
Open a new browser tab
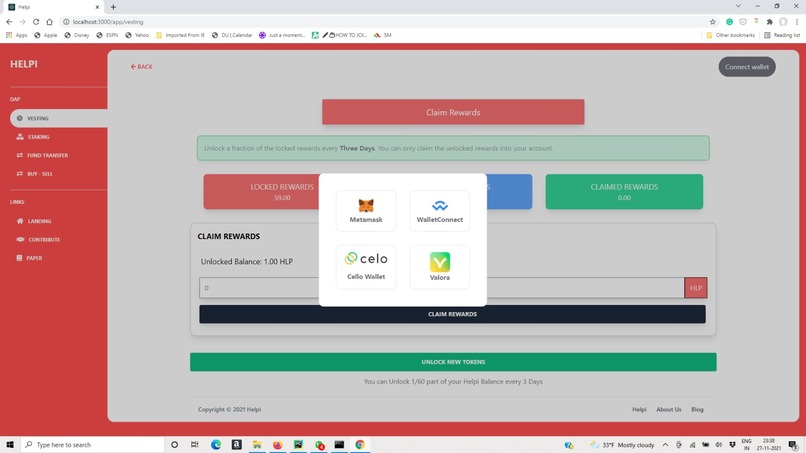tap(113, 7)
